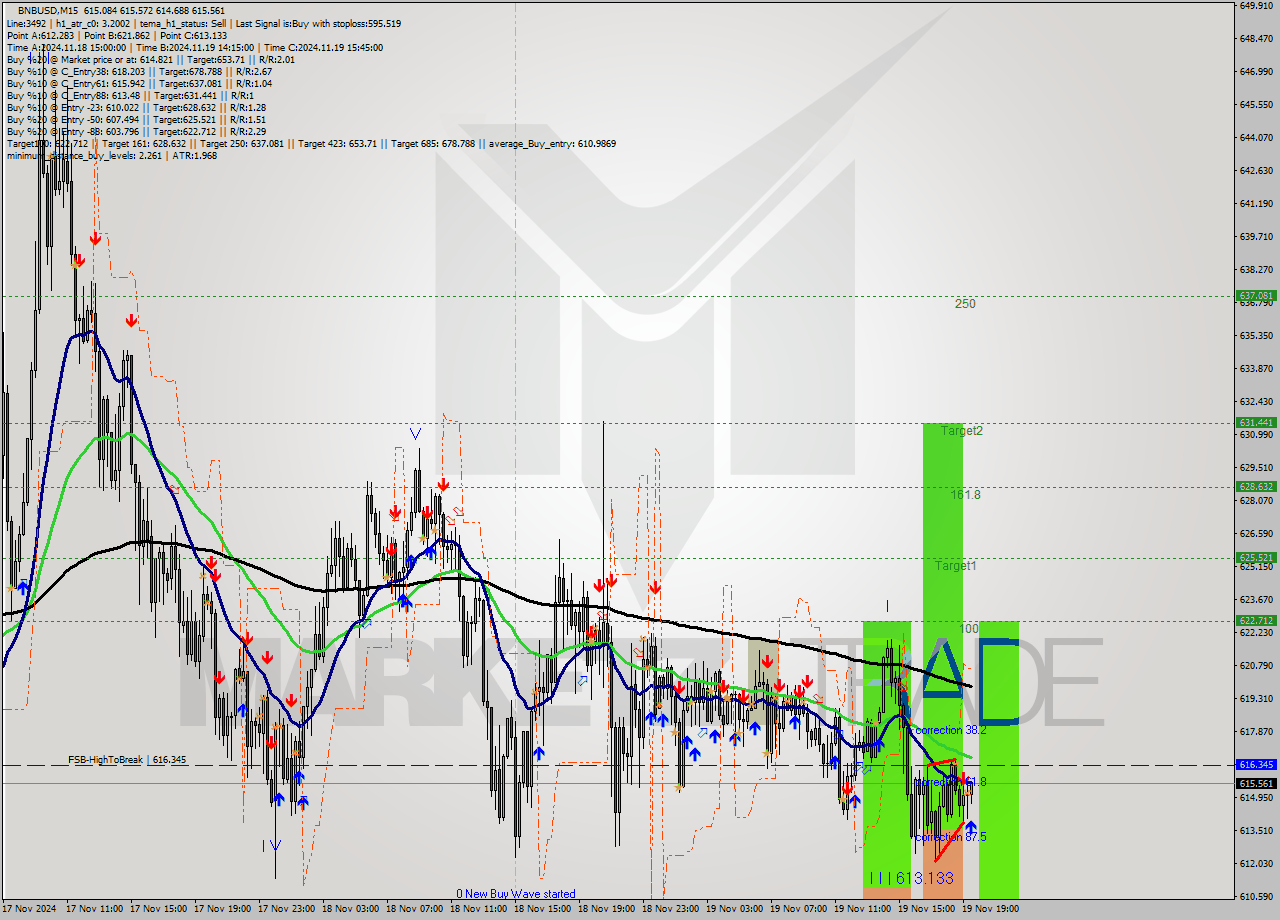Click the 644.070 price axis label
Viewport: 1280px width, 920px height.
[1256, 137]
